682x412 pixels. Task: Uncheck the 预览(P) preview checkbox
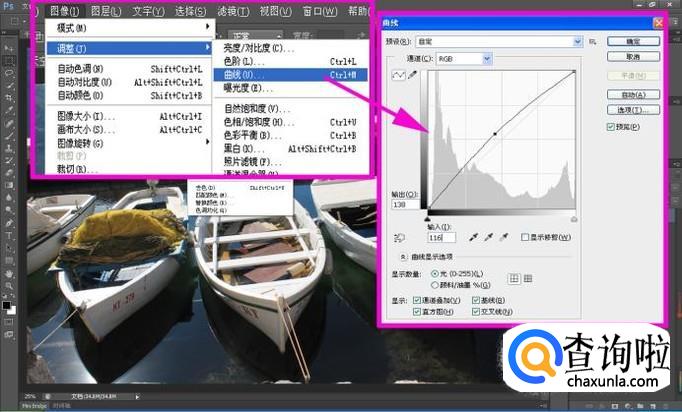(611, 127)
